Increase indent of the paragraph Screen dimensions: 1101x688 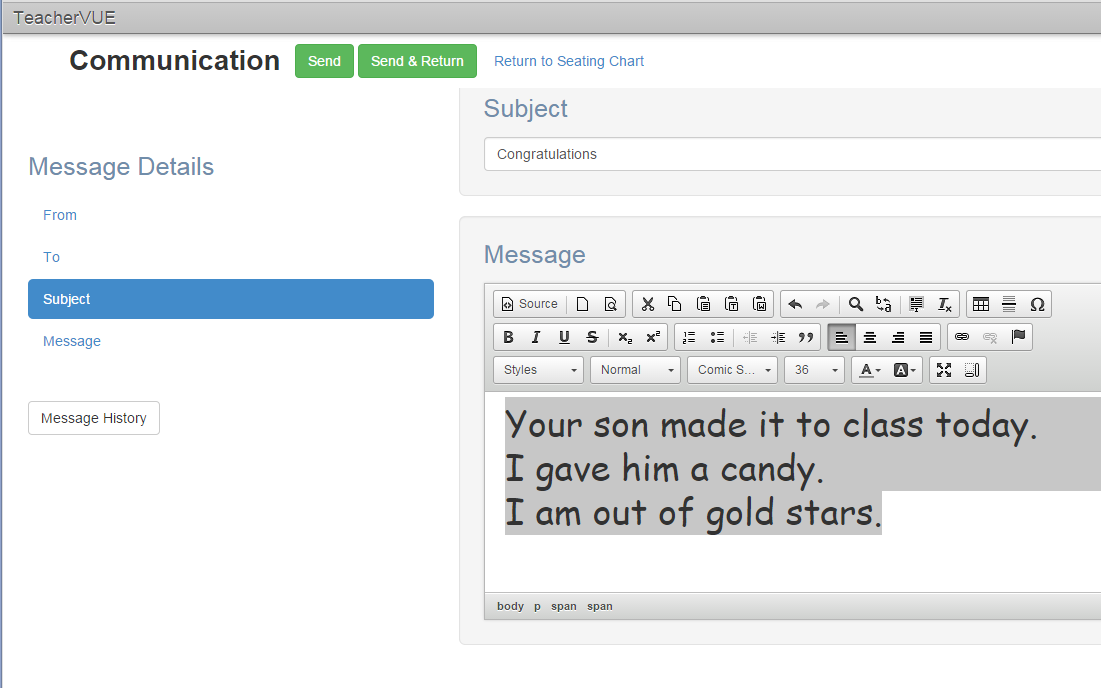[778, 337]
